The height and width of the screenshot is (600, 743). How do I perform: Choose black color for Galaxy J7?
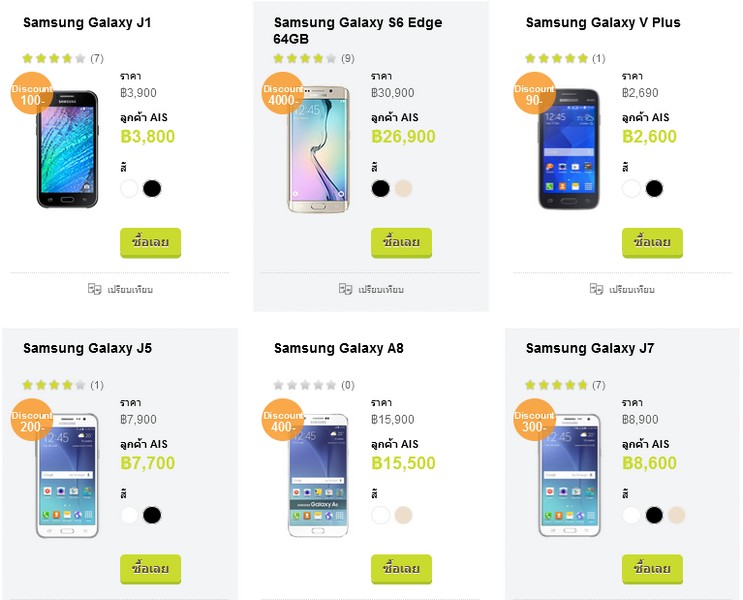[x=654, y=515]
